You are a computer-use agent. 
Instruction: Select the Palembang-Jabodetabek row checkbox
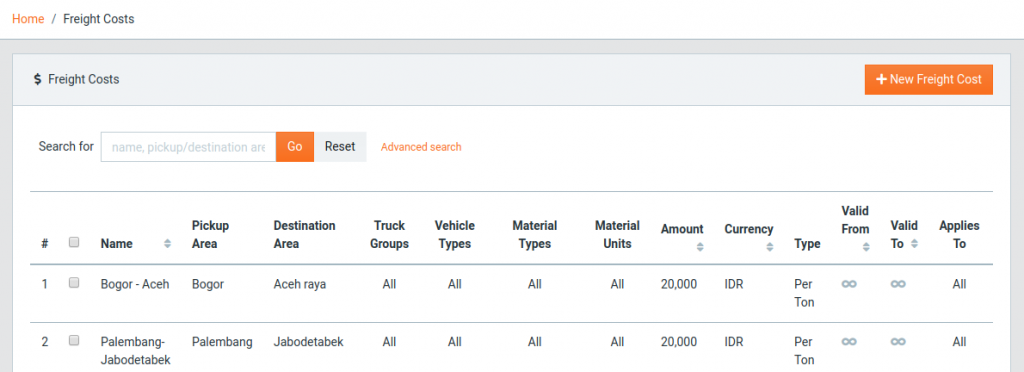click(74, 340)
